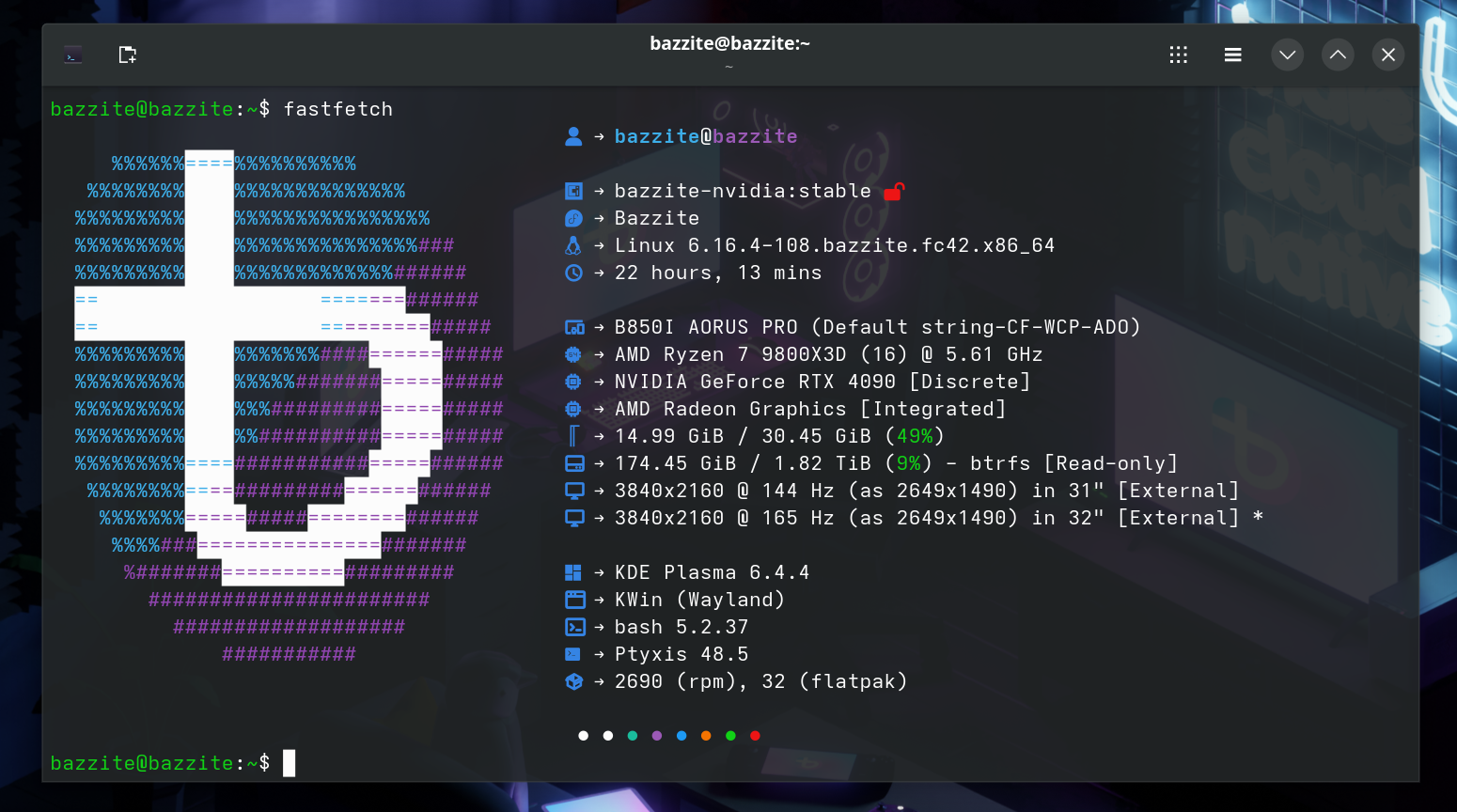1457x812 pixels.
Task: Click the text "KWin (Wayland)"
Action: [700, 600]
